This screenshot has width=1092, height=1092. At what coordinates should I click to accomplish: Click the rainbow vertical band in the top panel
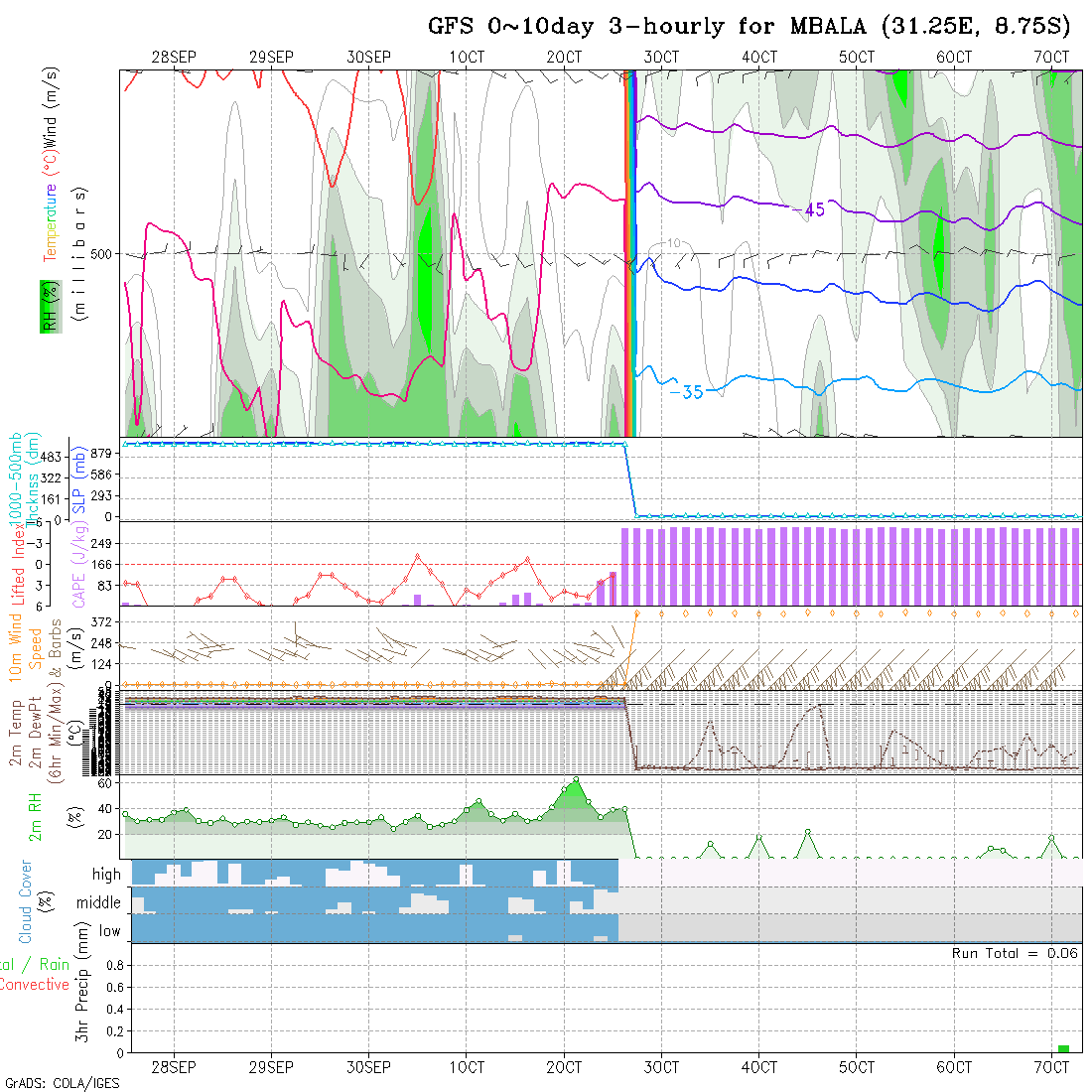pyautogui.click(x=628, y=253)
